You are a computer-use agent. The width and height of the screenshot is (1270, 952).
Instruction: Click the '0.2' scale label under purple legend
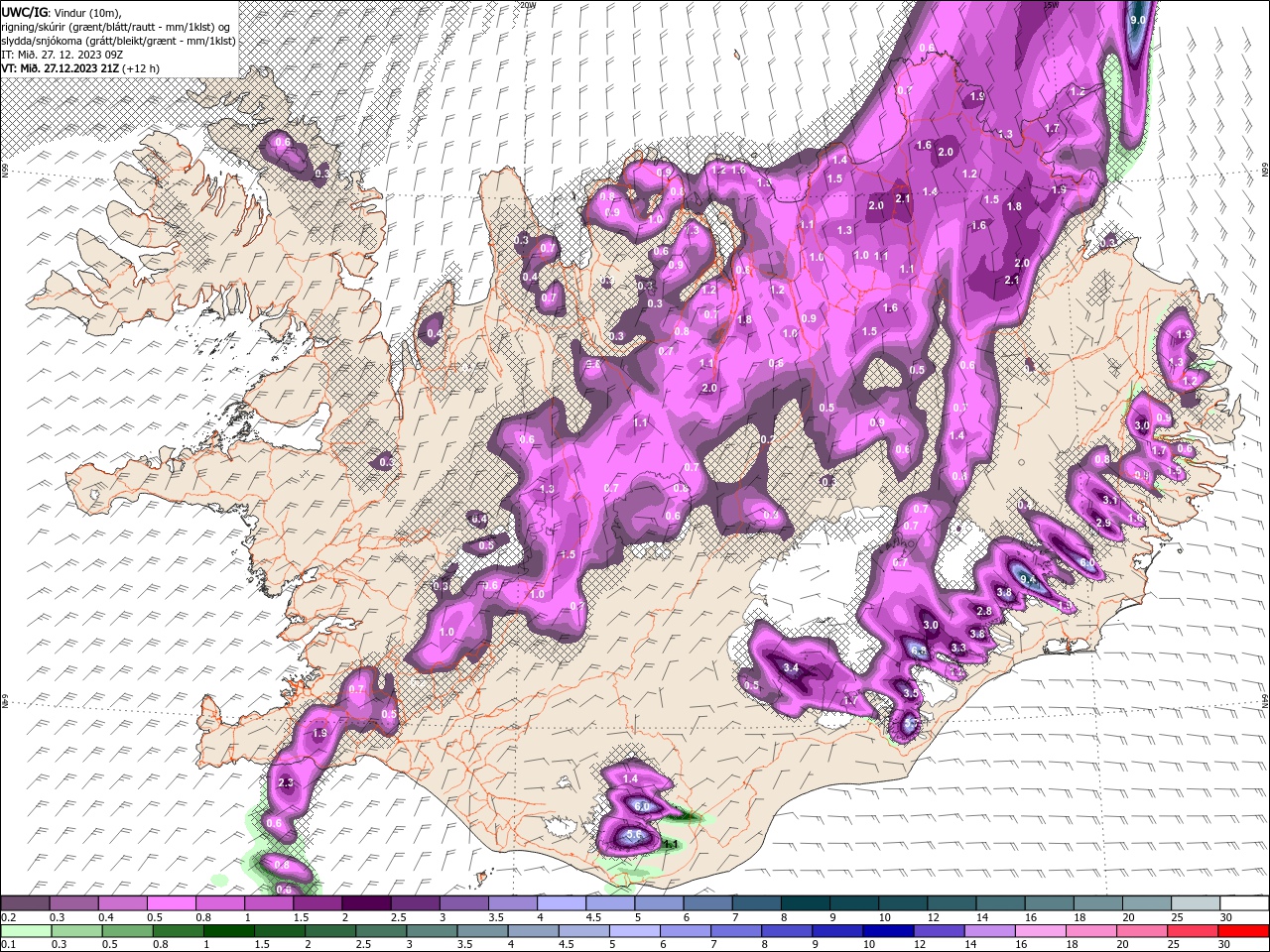[7, 917]
